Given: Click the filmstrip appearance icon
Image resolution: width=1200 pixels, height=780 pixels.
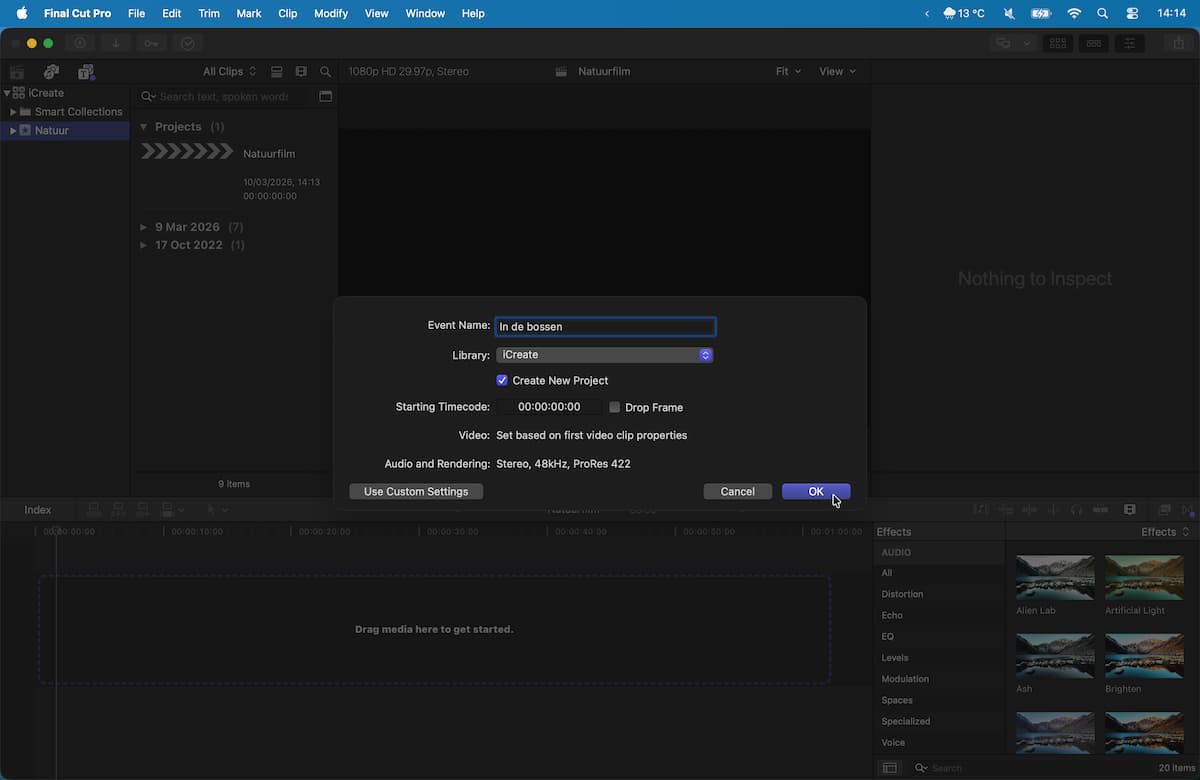Looking at the screenshot, I should point(302,72).
